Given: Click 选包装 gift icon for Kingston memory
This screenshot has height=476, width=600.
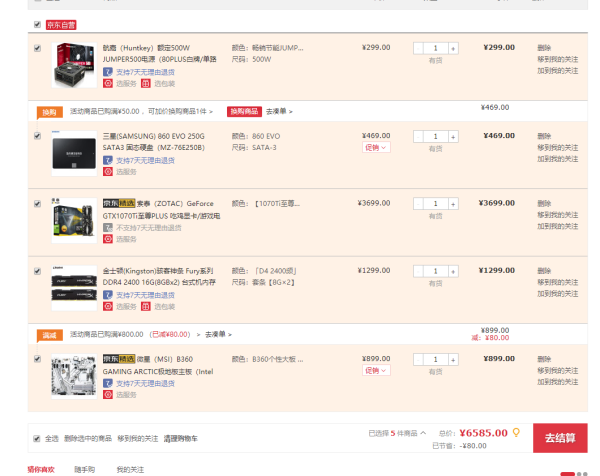Looking at the screenshot, I should (x=146, y=306).
